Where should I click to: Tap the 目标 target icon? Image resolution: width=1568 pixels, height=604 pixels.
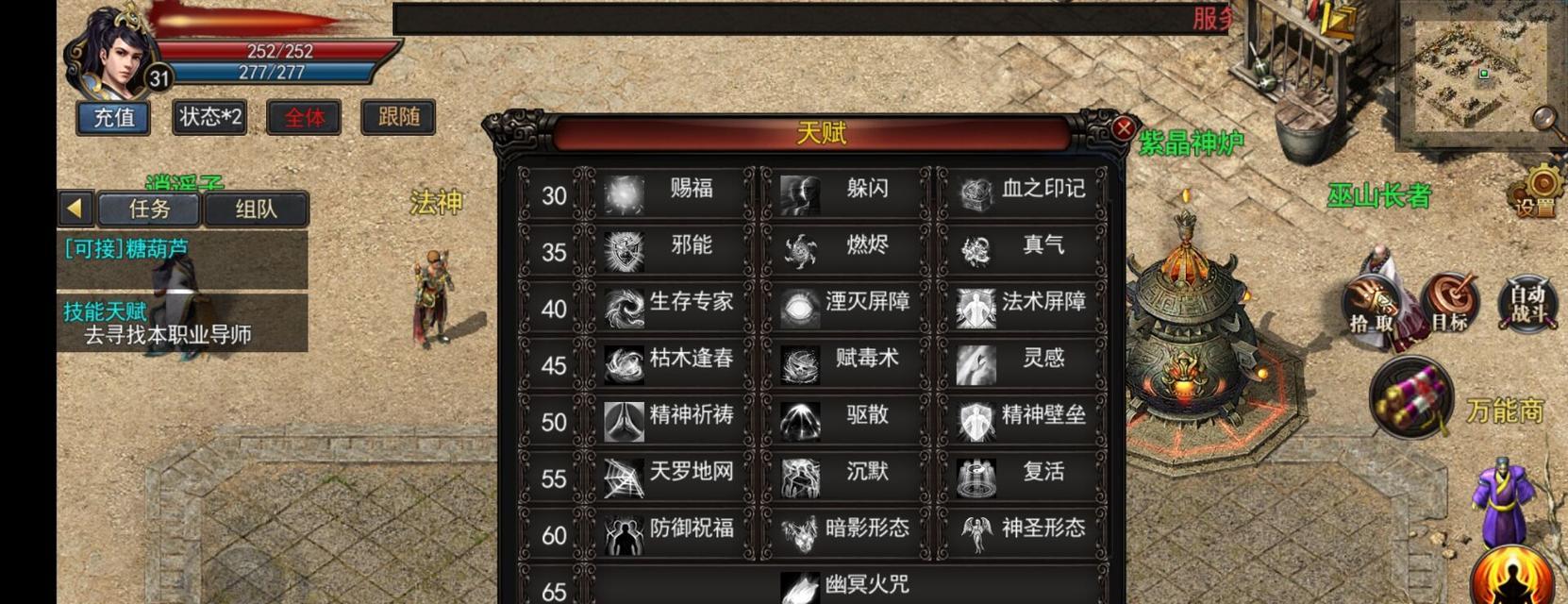coord(1450,303)
